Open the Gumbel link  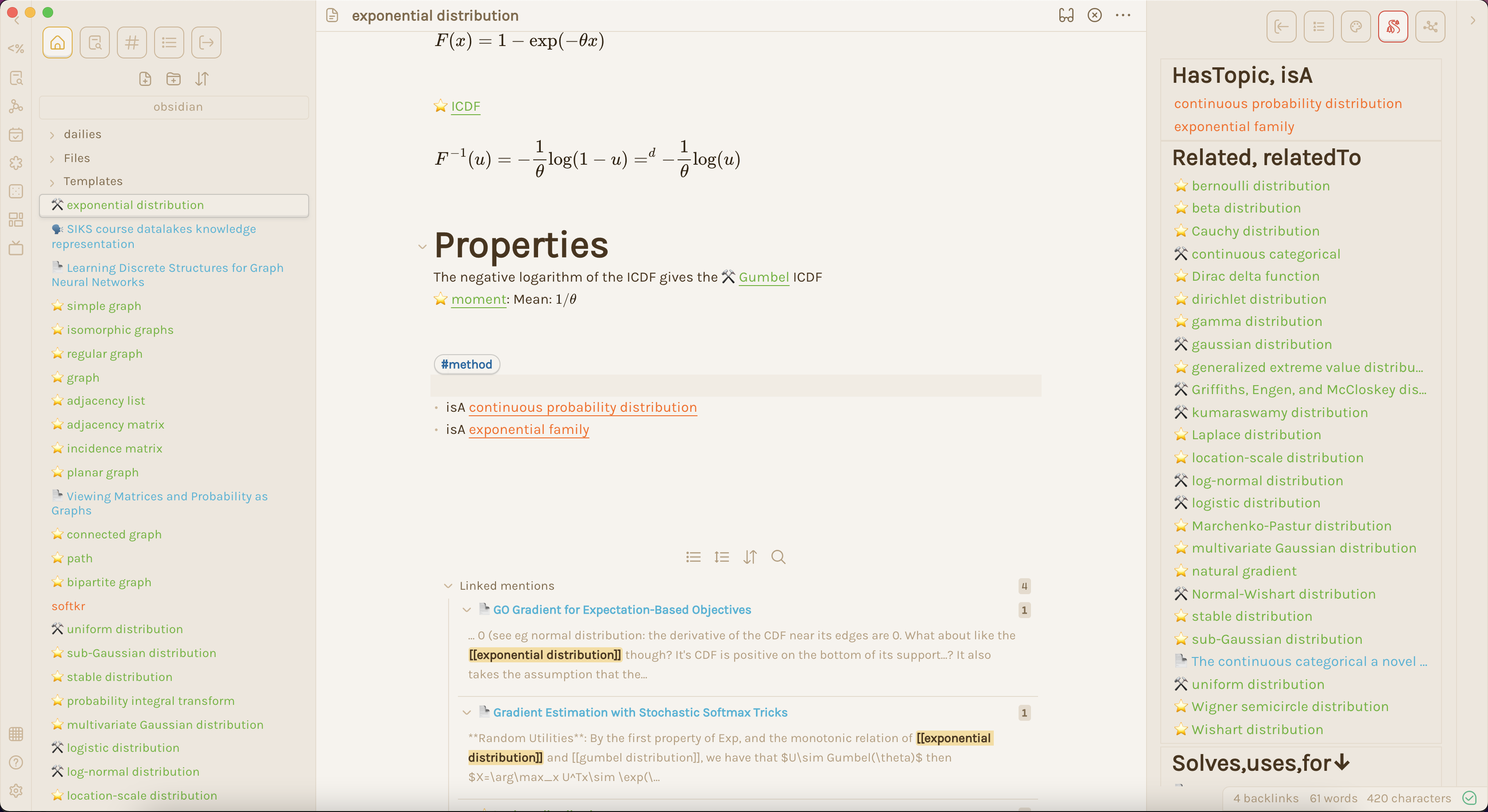(763, 277)
